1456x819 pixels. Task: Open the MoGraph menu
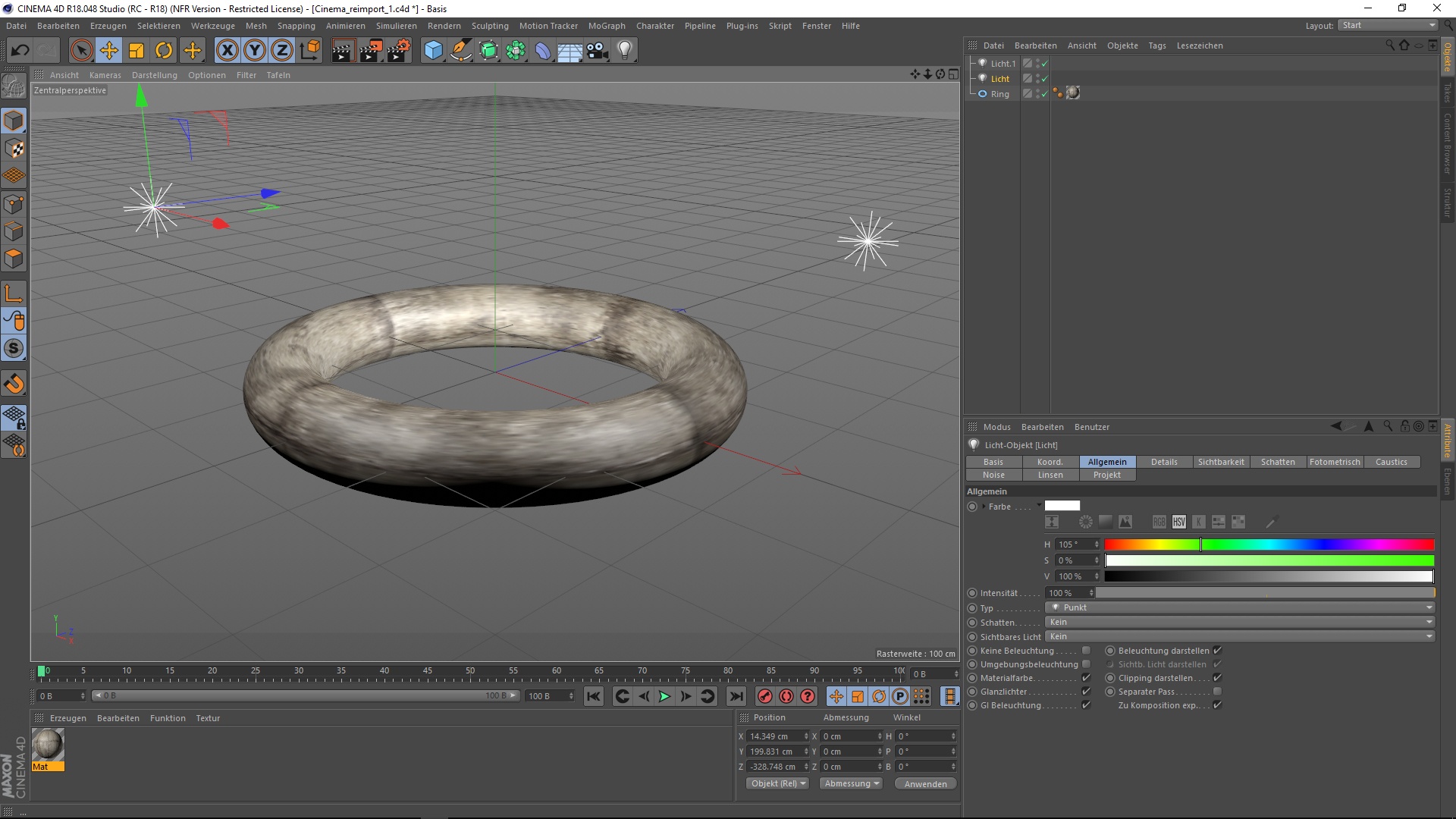[607, 26]
